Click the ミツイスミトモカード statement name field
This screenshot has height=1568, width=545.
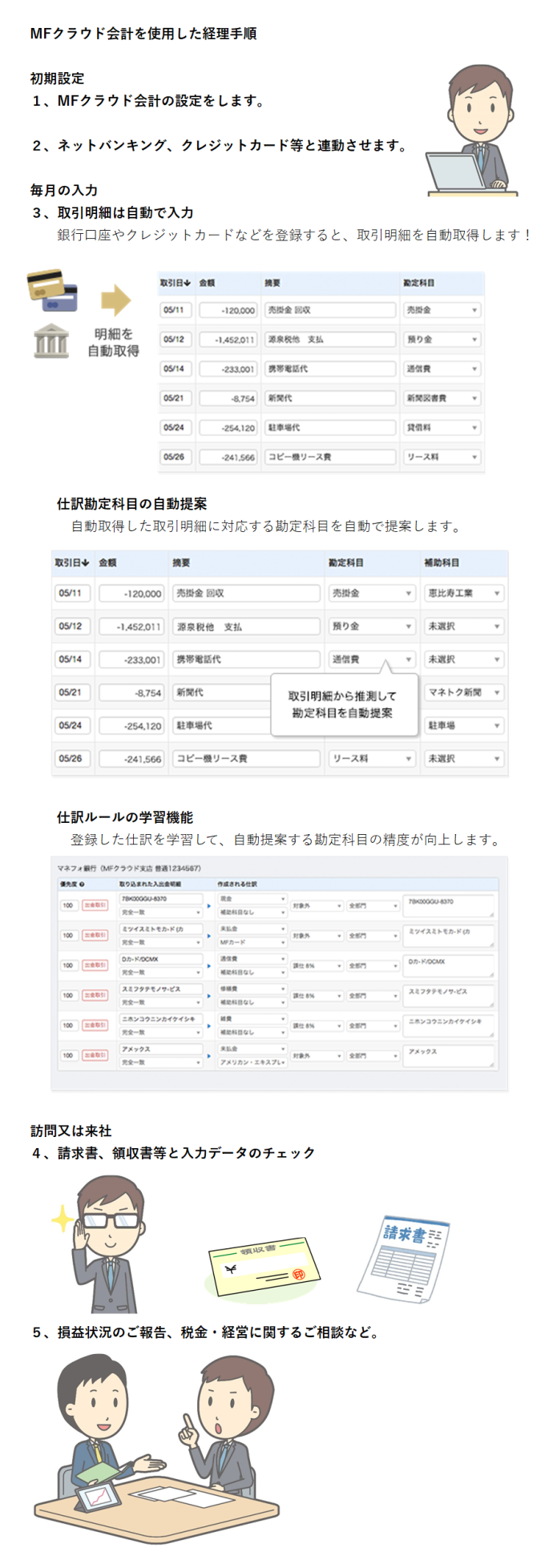click(x=161, y=929)
